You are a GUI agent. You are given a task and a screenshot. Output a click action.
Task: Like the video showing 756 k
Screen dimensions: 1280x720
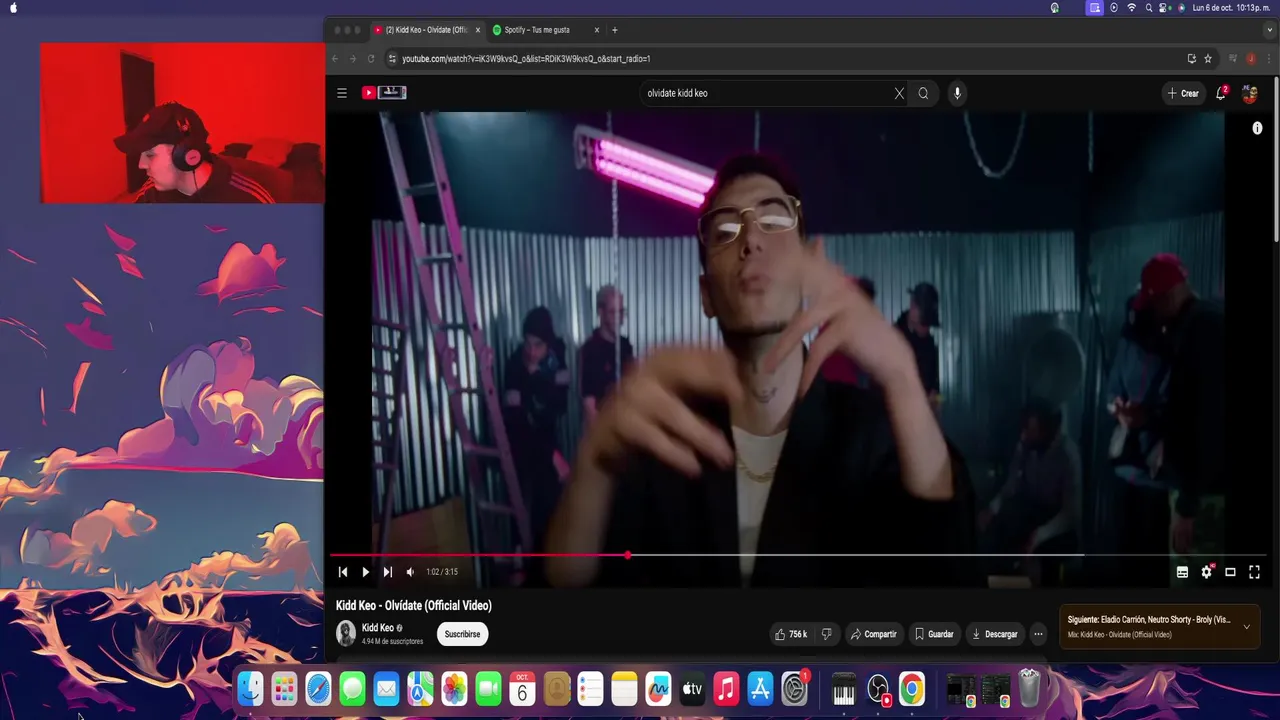click(x=790, y=634)
